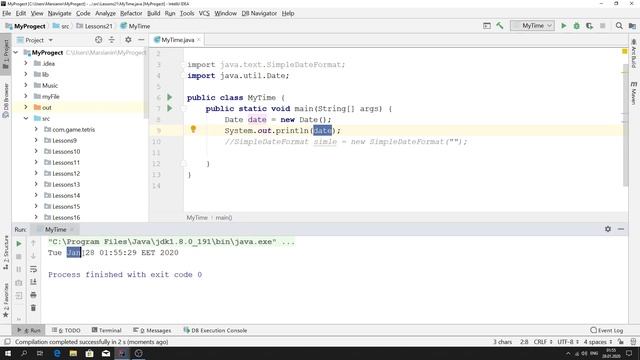Expand the out folder
Image resolution: width=640 pixels, height=360 pixels.
tap(26, 107)
